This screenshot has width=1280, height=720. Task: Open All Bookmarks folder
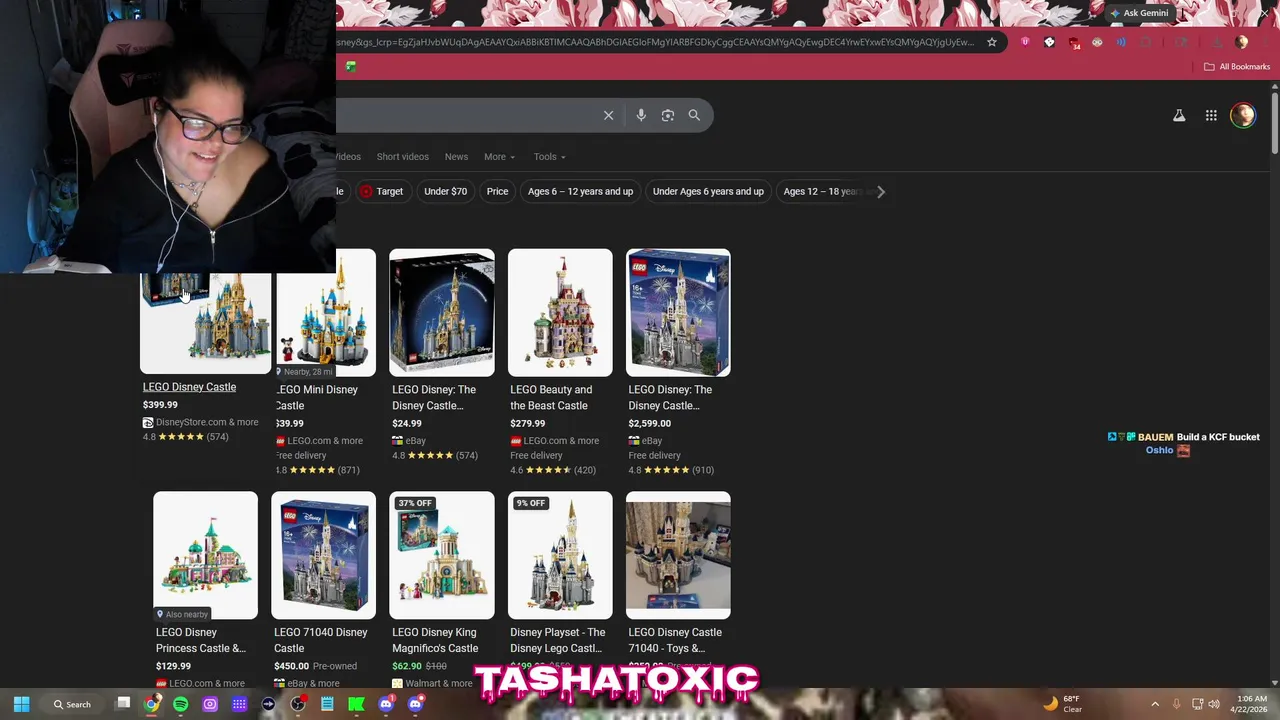1237,66
